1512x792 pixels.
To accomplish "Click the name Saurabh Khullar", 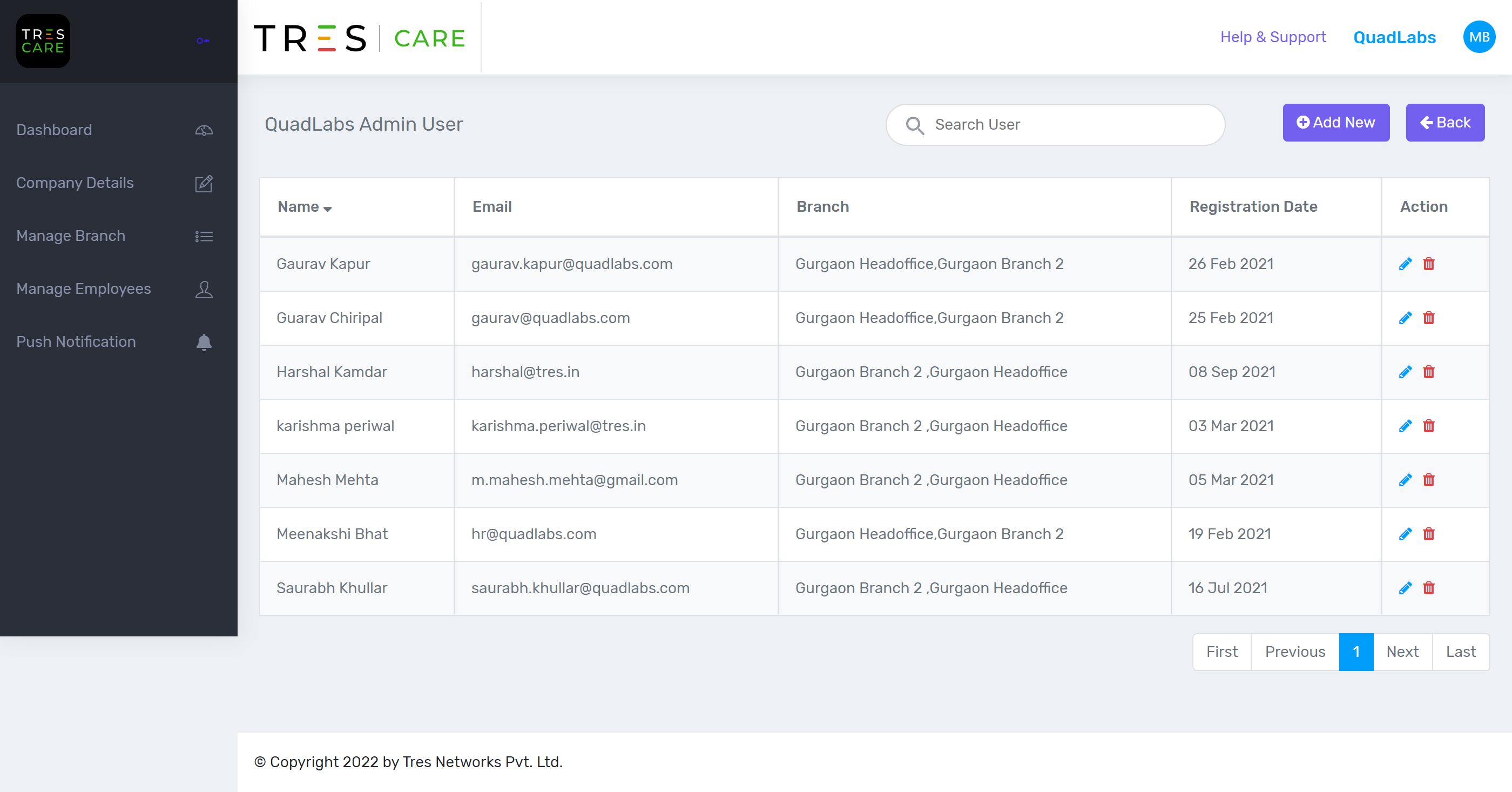I will click(332, 588).
